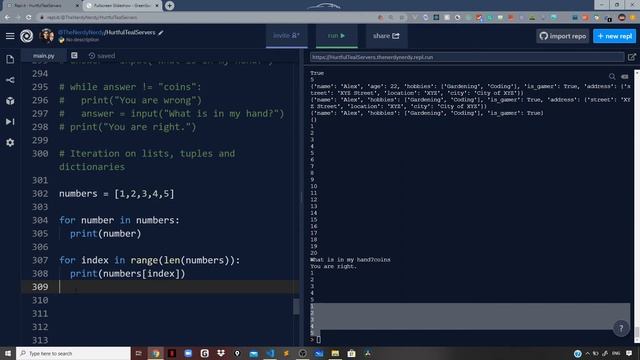Click the editor vertical scrollbar thumb
640x360 pixels.
[x=296, y=307]
